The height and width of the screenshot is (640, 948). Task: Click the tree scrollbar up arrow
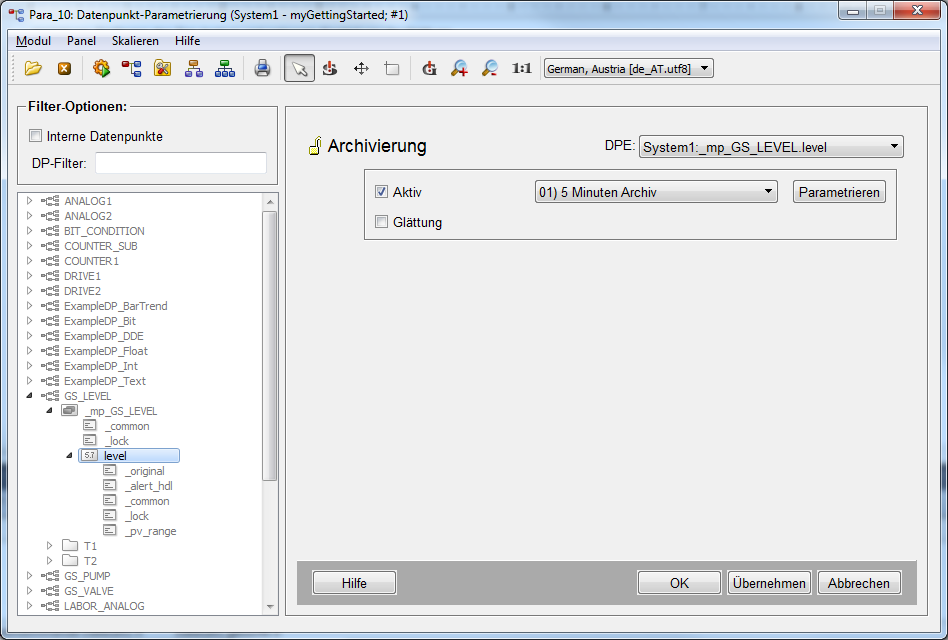(270, 202)
